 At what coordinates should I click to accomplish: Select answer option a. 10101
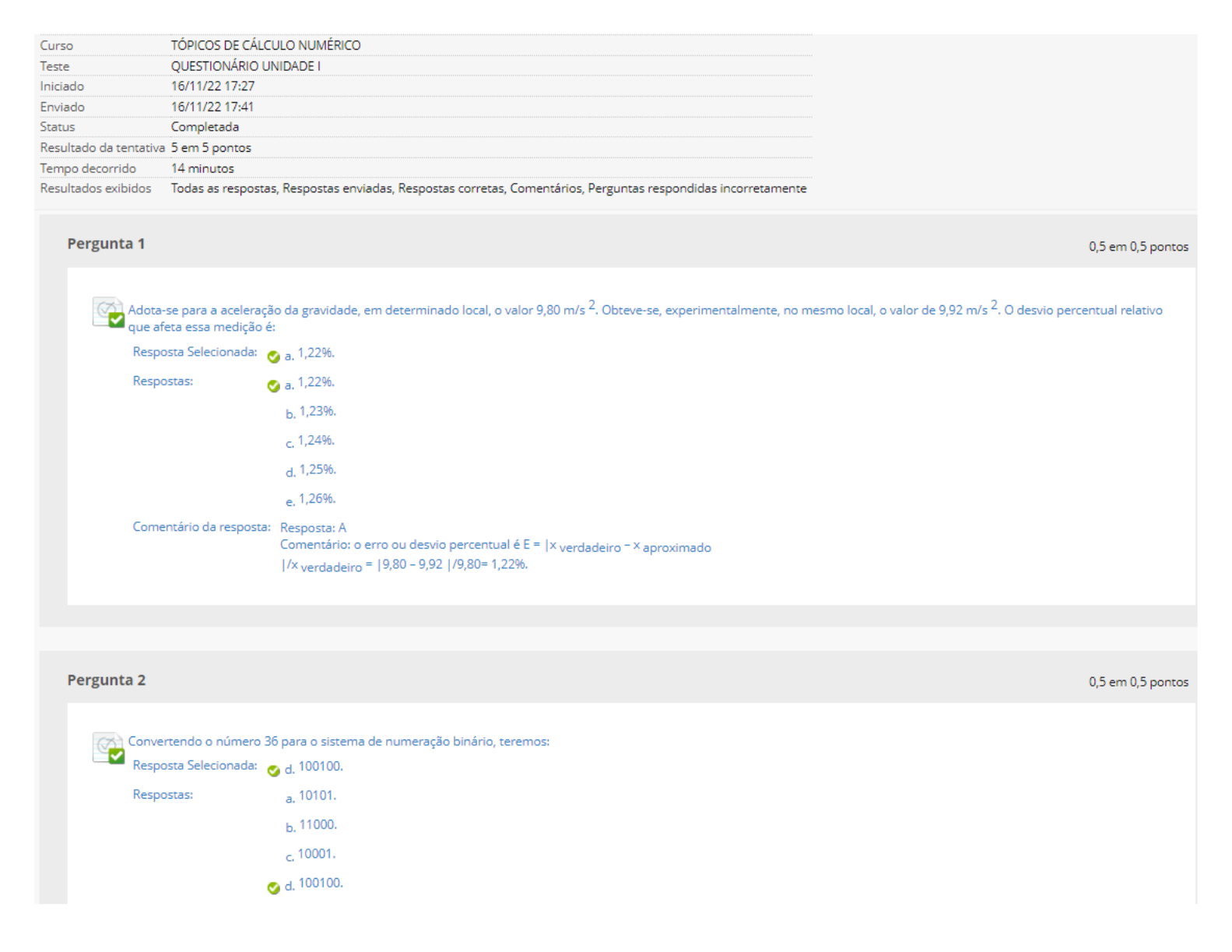(x=317, y=796)
